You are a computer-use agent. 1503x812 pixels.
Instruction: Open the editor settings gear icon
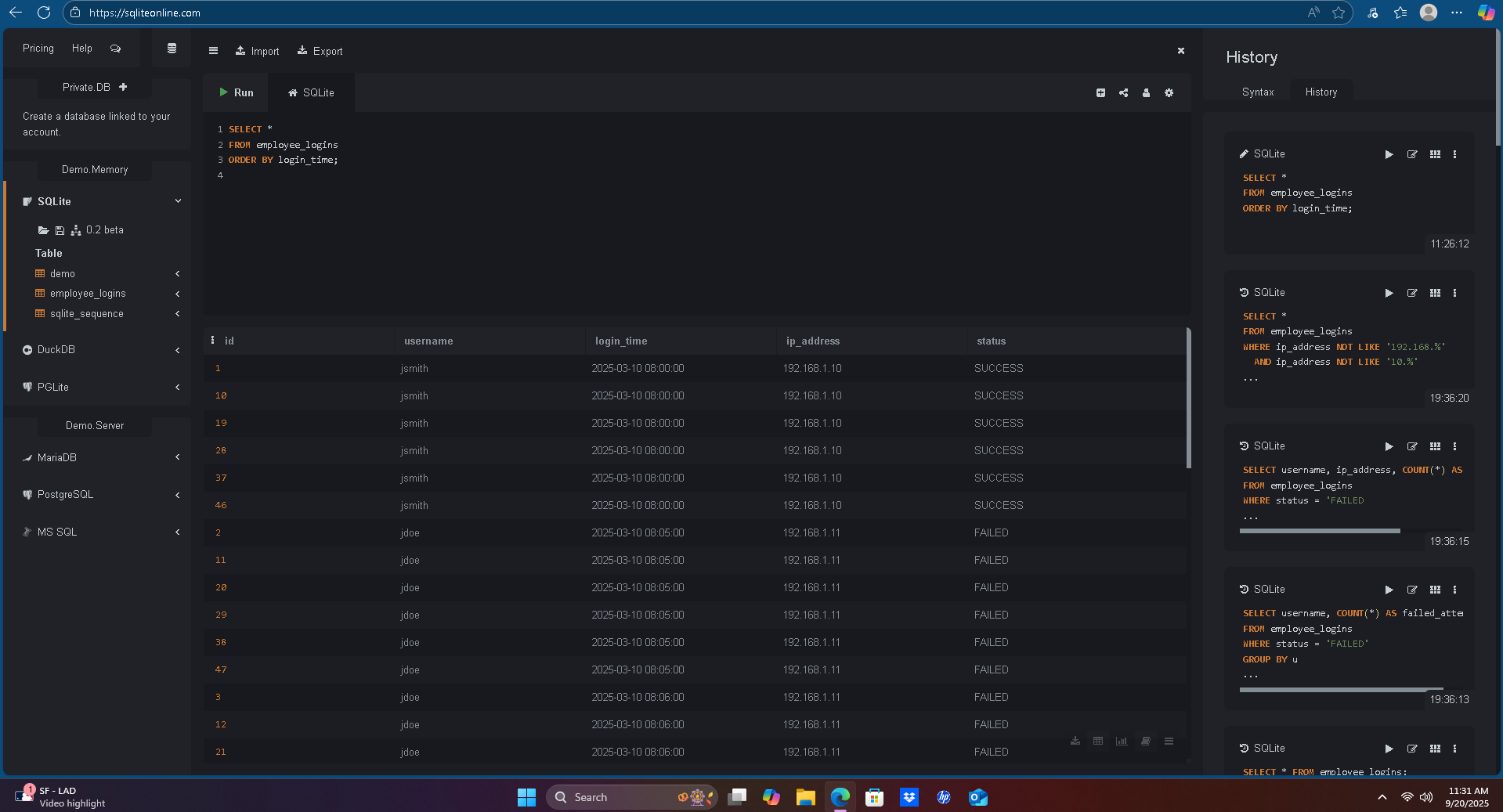(1169, 93)
